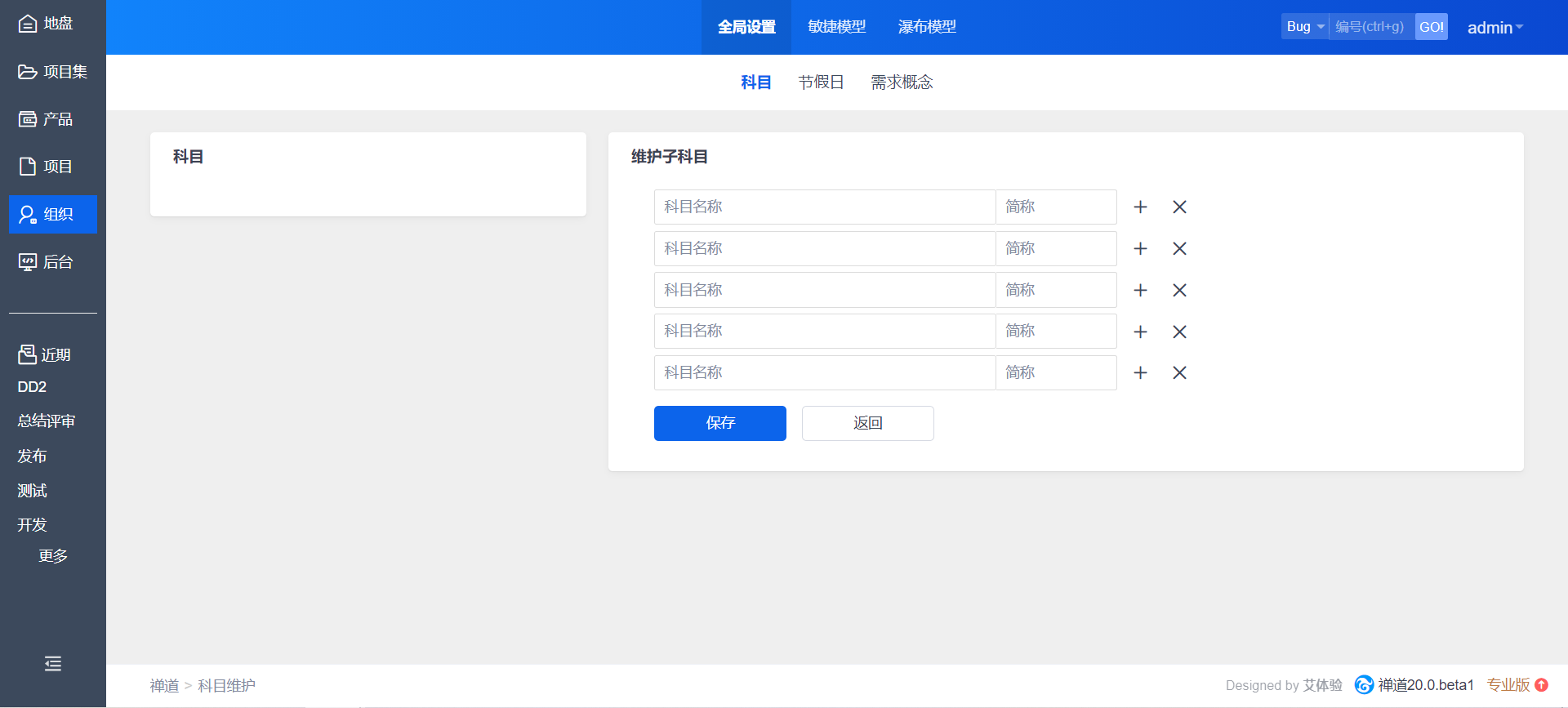Open 测试 from recent list
This screenshot has height=708, width=1568.
click(x=32, y=491)
